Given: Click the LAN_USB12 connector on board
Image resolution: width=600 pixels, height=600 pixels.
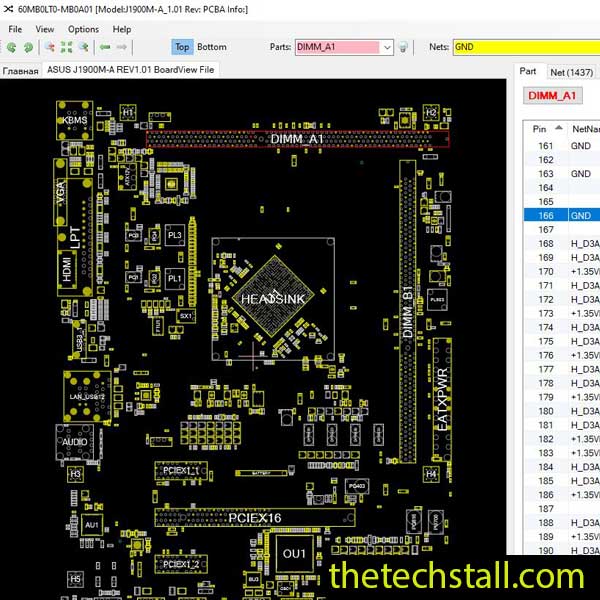Looking at the screenshot, I should [x=87, y=396].
